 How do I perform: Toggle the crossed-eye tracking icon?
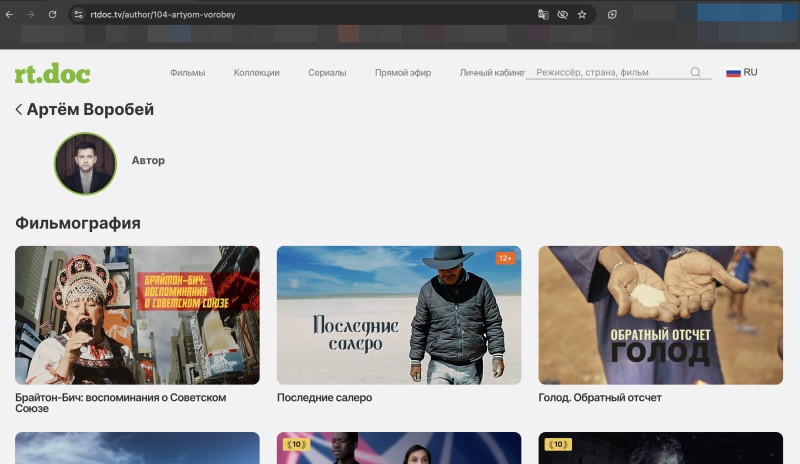562,14
